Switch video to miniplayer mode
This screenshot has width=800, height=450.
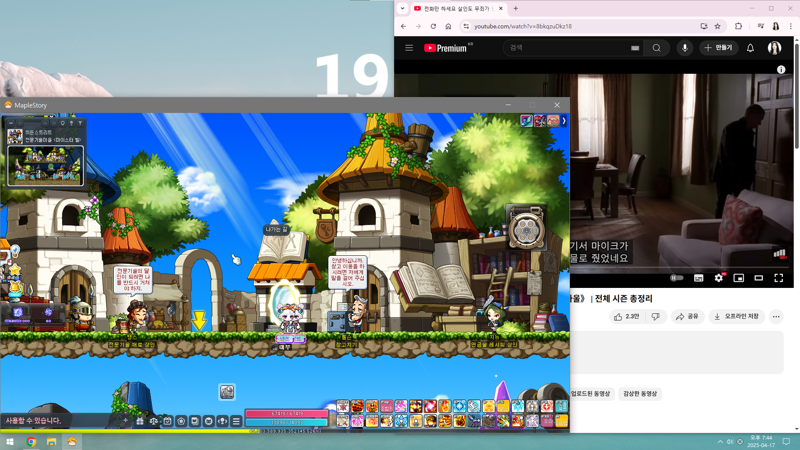[x=738, y=278]
